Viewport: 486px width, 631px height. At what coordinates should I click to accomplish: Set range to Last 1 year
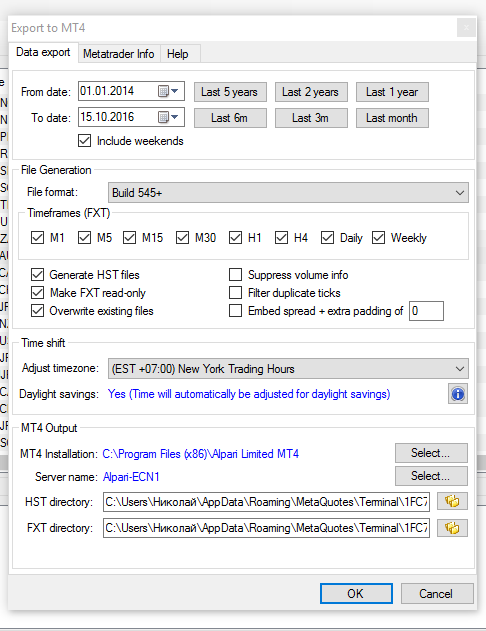pos(392,92)
